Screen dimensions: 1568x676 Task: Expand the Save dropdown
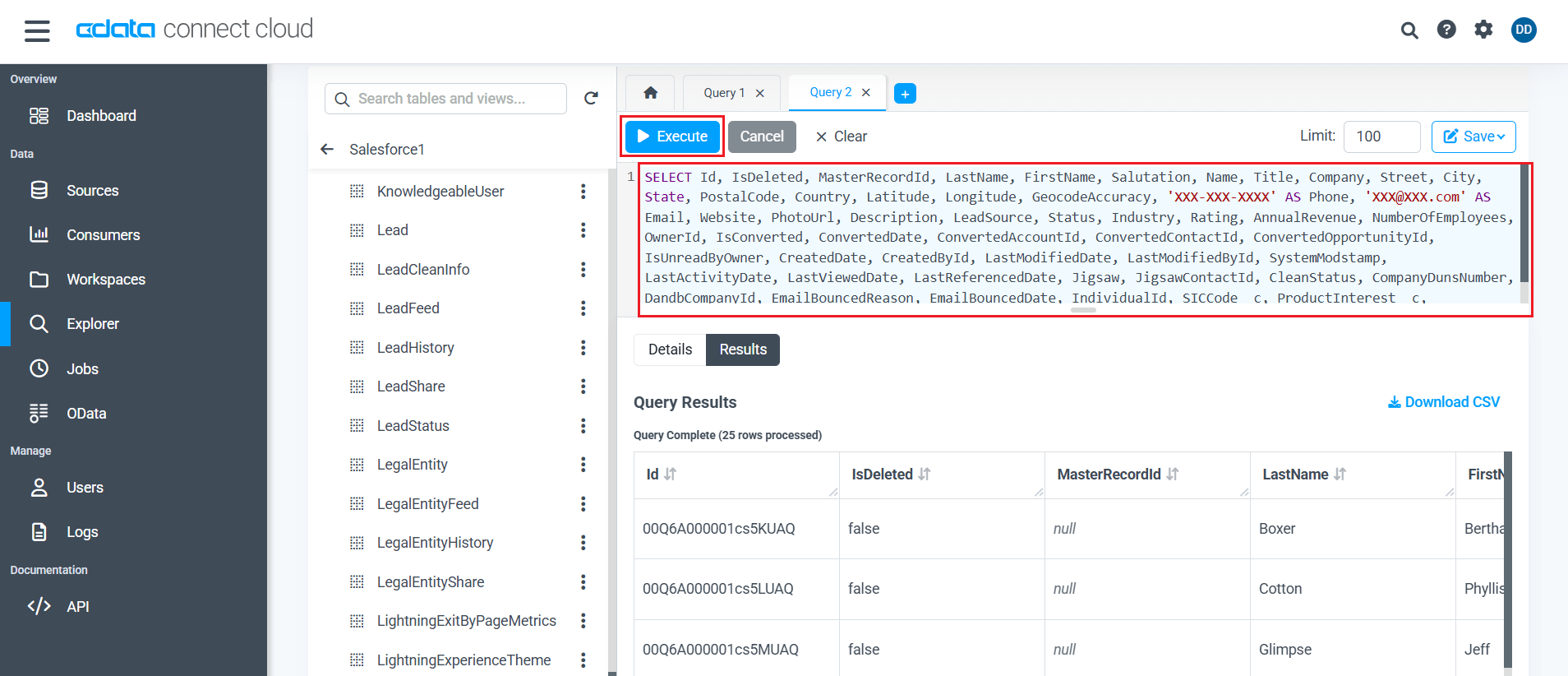coord(1473,137)
